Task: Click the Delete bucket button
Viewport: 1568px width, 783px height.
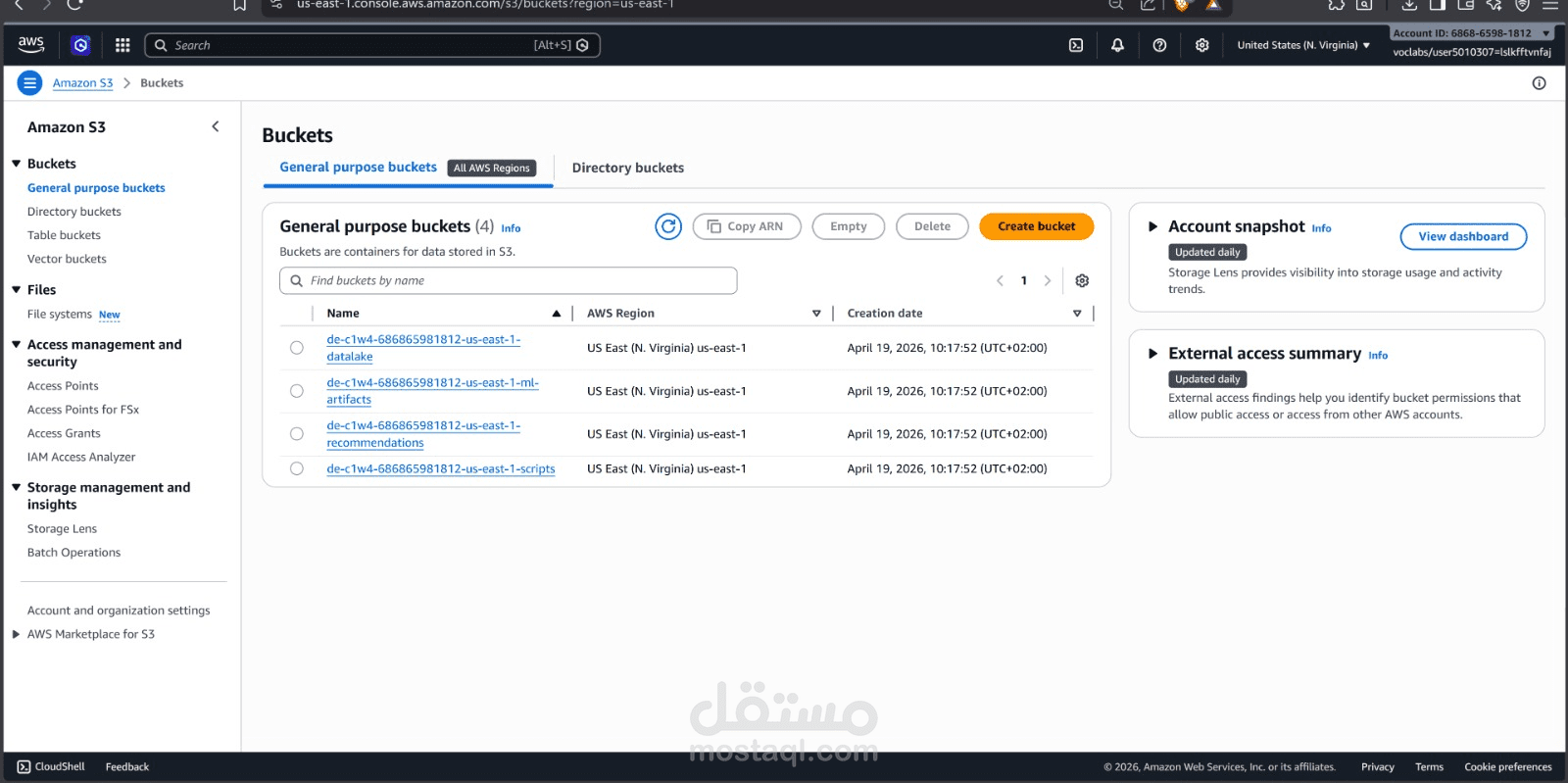Action: pyautogui.click(x=932, y=226)
